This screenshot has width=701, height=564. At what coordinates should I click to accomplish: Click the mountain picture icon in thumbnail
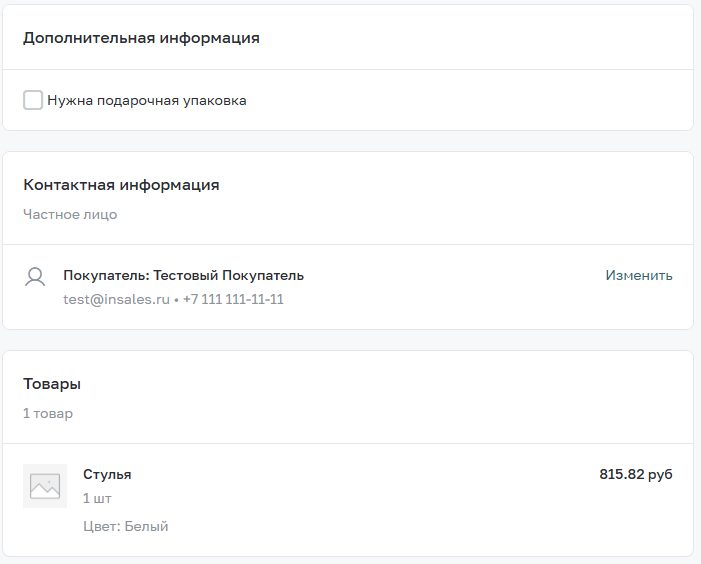click(x=45, y=486)
